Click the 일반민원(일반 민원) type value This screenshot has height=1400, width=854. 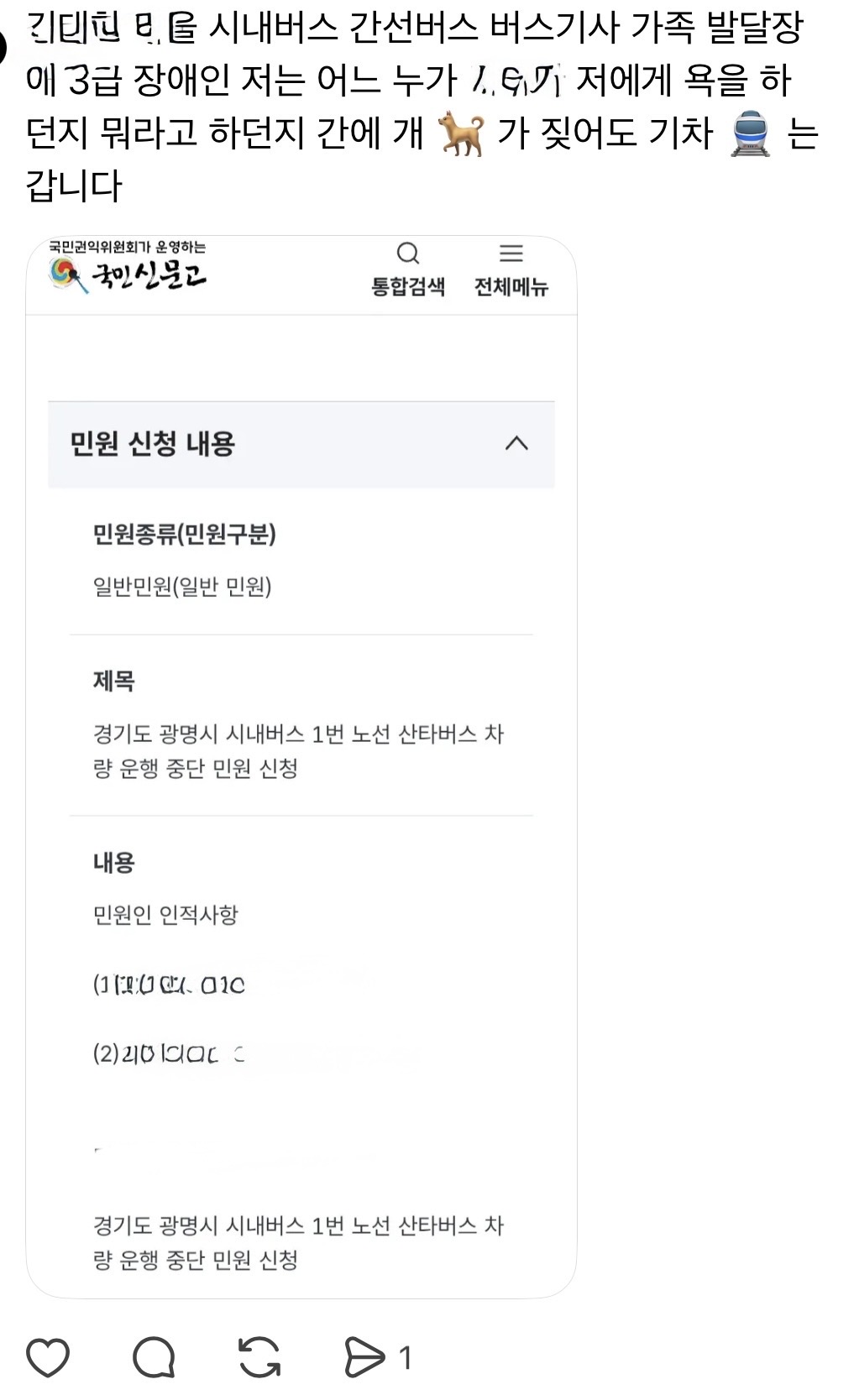182,586
